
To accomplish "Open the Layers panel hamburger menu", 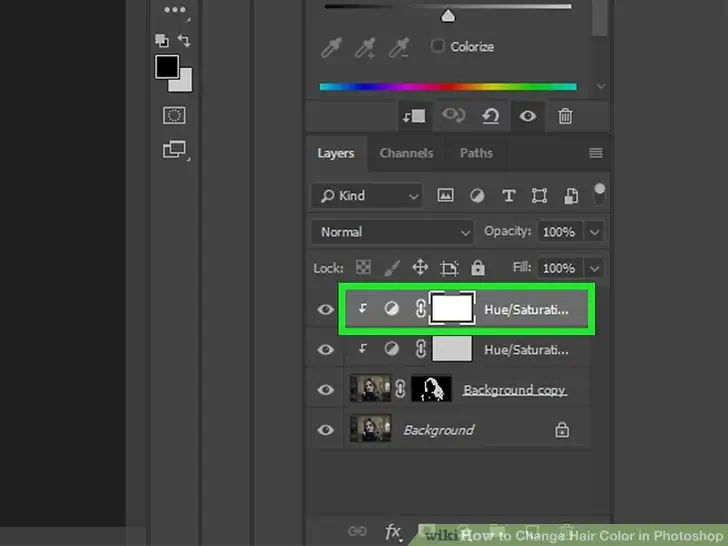I will point(596,153).
